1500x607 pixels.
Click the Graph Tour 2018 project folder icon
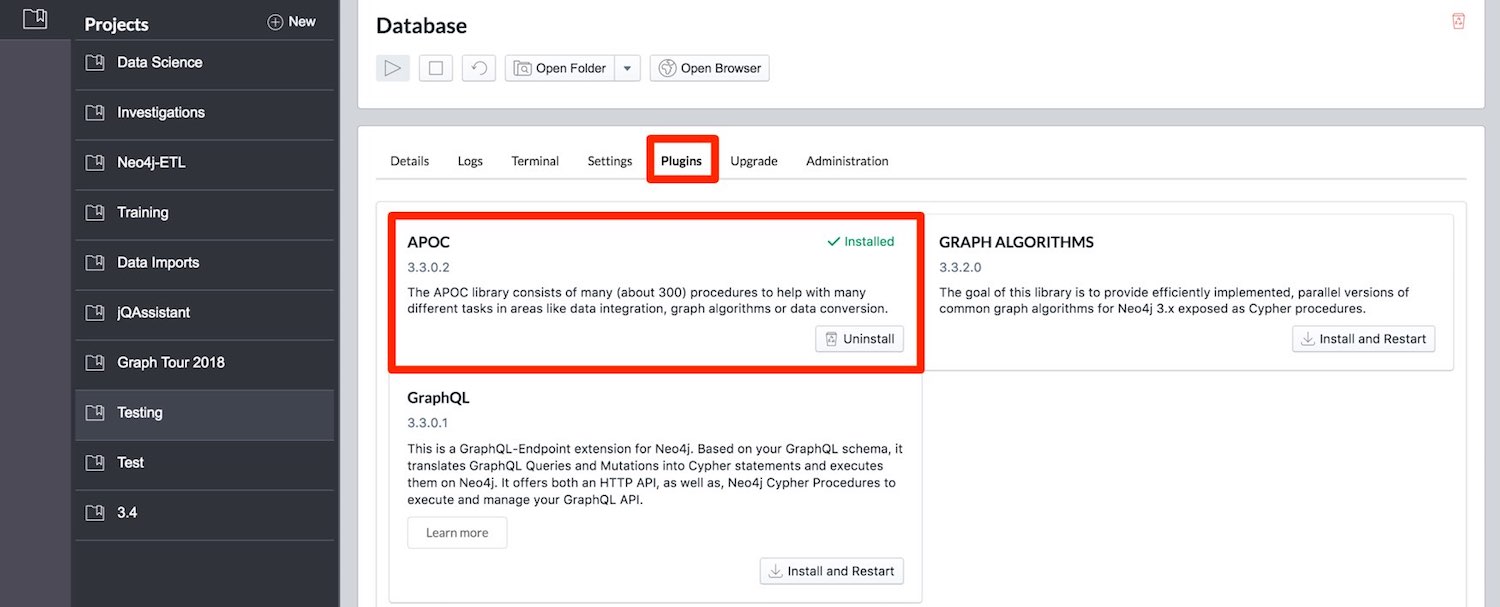click(x=95, y=363)
